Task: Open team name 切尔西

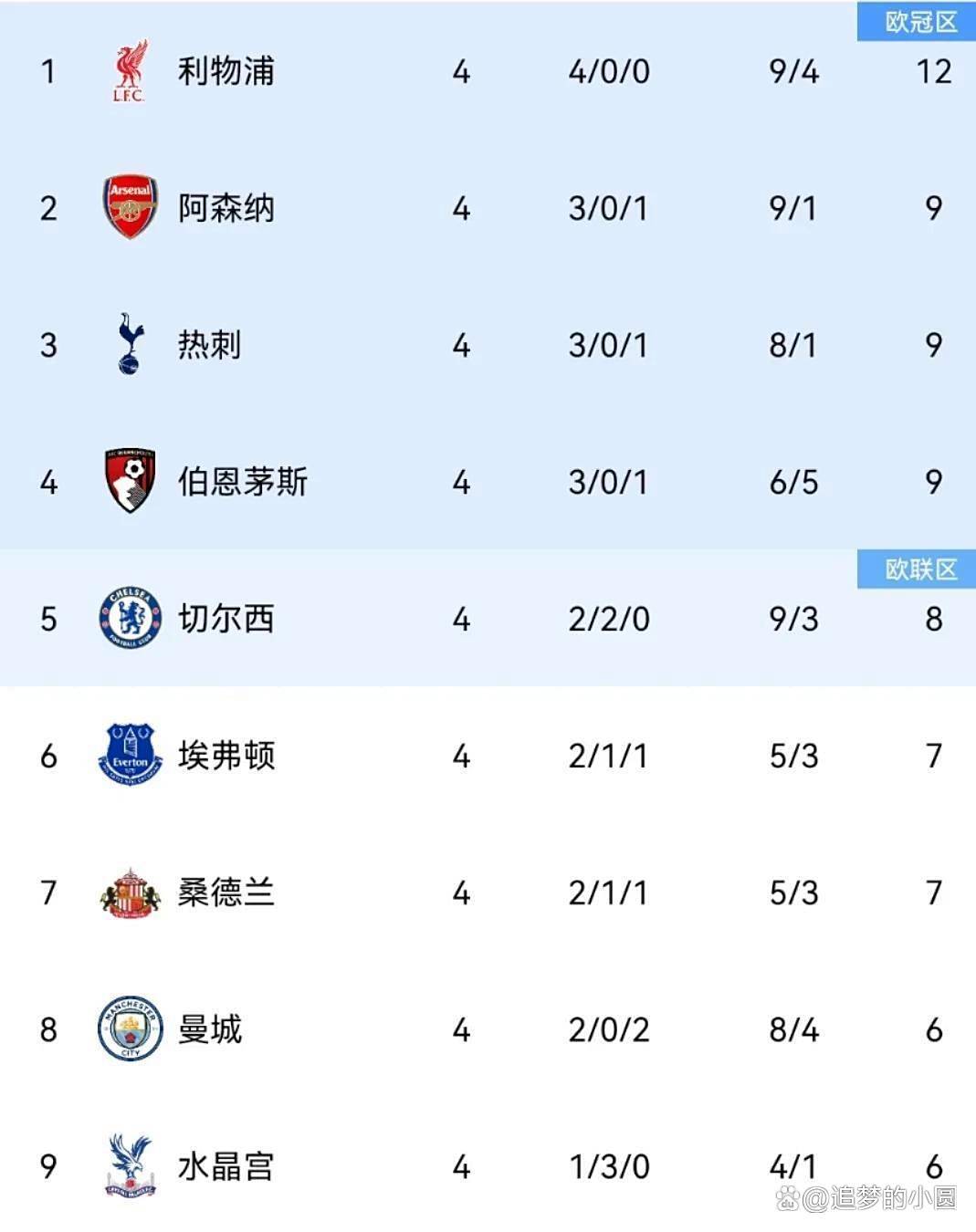Action: (x=226, y=619)
